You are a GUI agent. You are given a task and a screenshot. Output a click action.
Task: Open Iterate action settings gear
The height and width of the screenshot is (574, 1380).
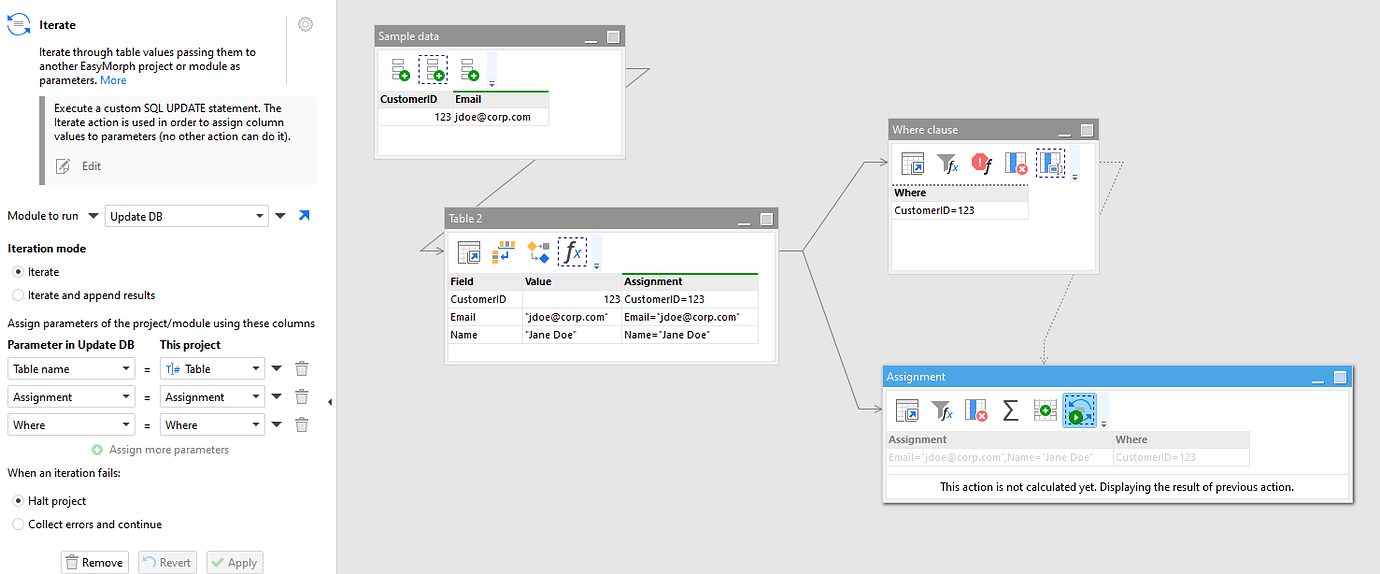(x=306, y=25)
